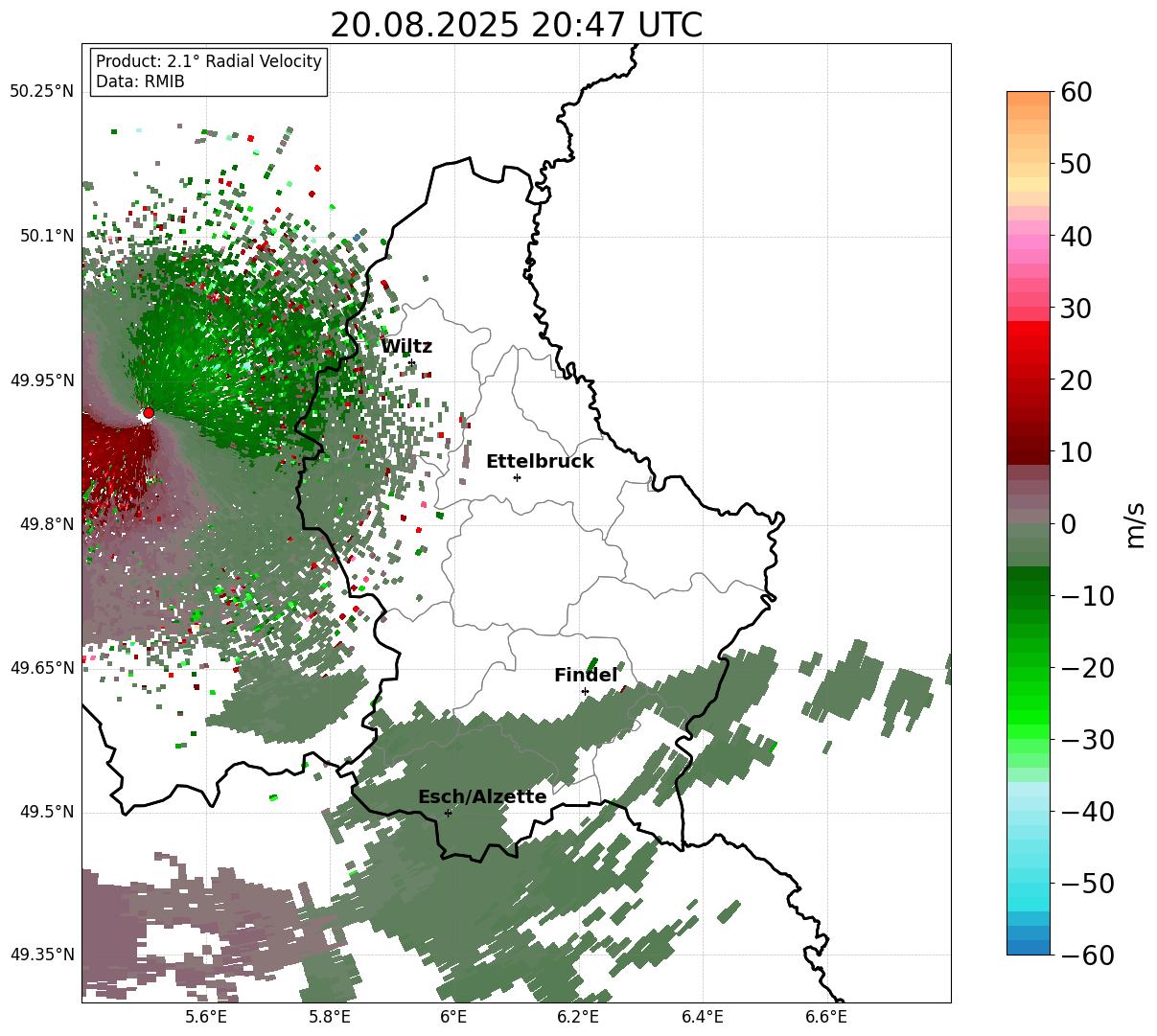Image resolution: width=1157 pixels, height=1036 pixels.
Task: Click the colorbar −10 tick label
Action: [x=1087, y=596]
